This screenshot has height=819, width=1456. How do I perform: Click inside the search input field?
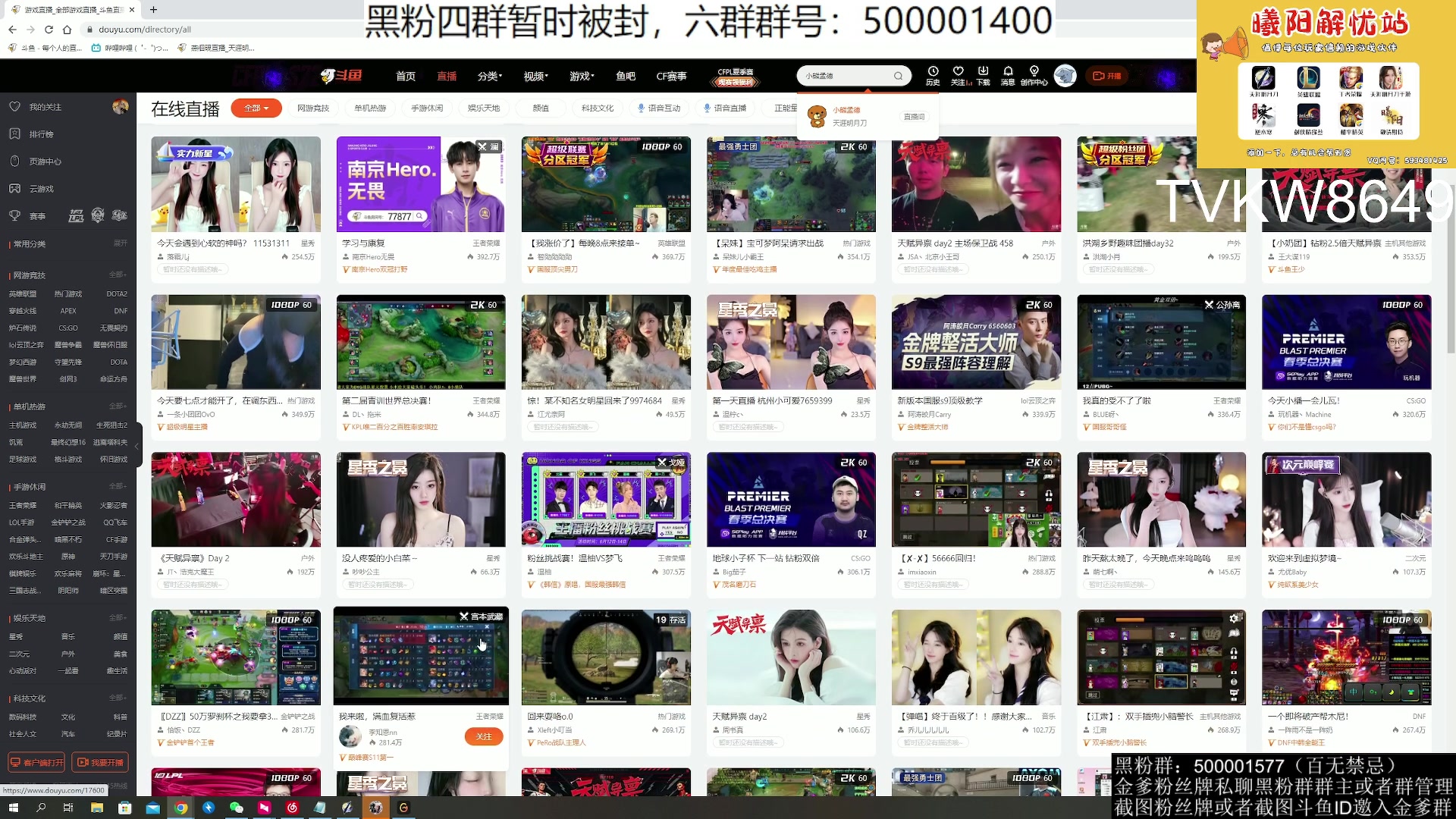[842, 76]
